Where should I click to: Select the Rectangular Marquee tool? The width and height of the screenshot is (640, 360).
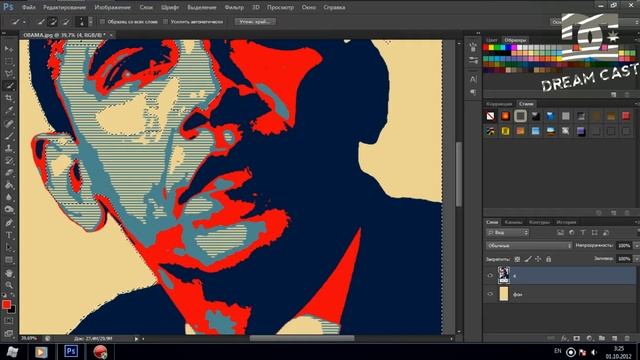9,62
